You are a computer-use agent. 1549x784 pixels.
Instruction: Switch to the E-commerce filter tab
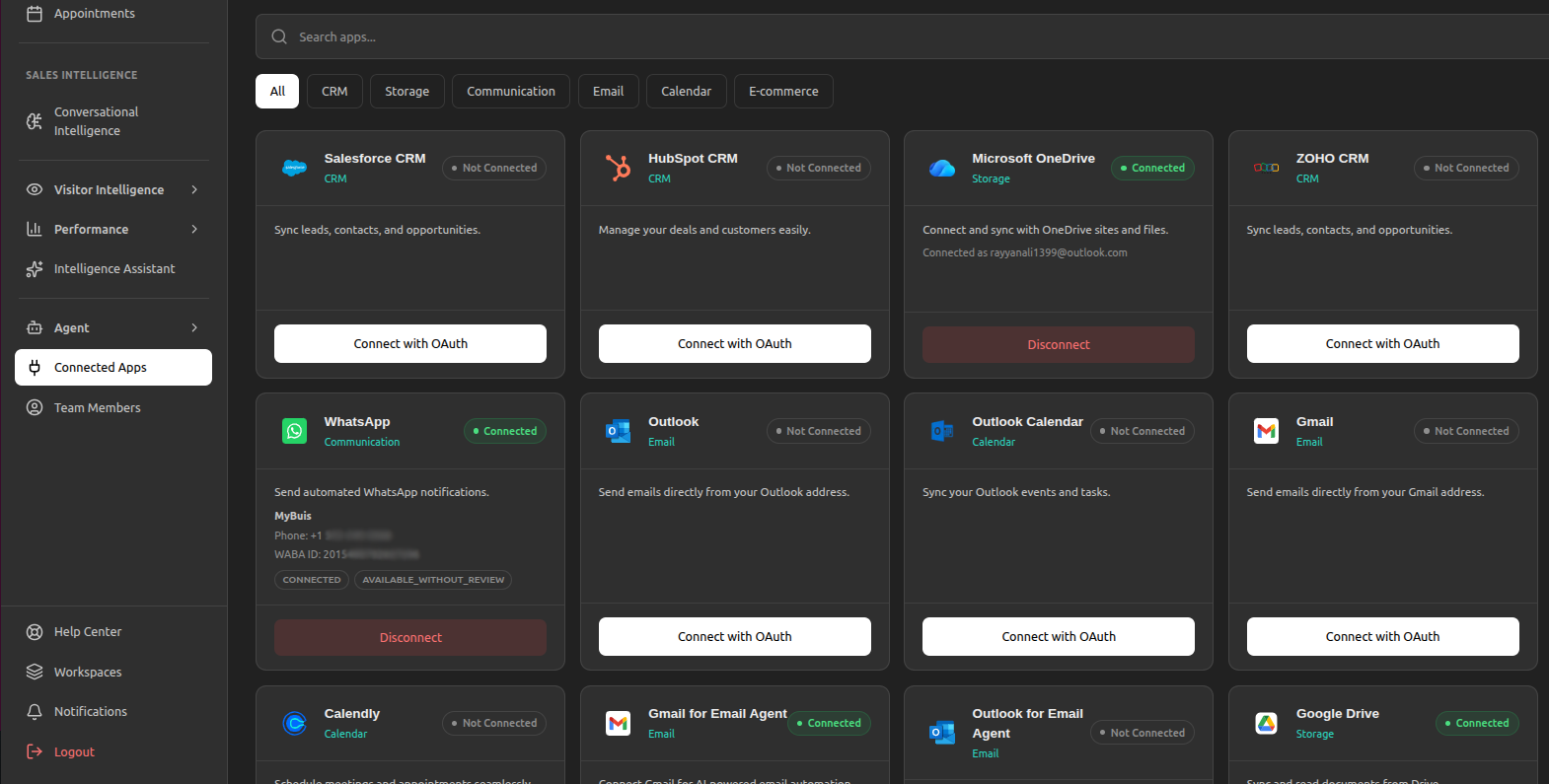[783, 91]
